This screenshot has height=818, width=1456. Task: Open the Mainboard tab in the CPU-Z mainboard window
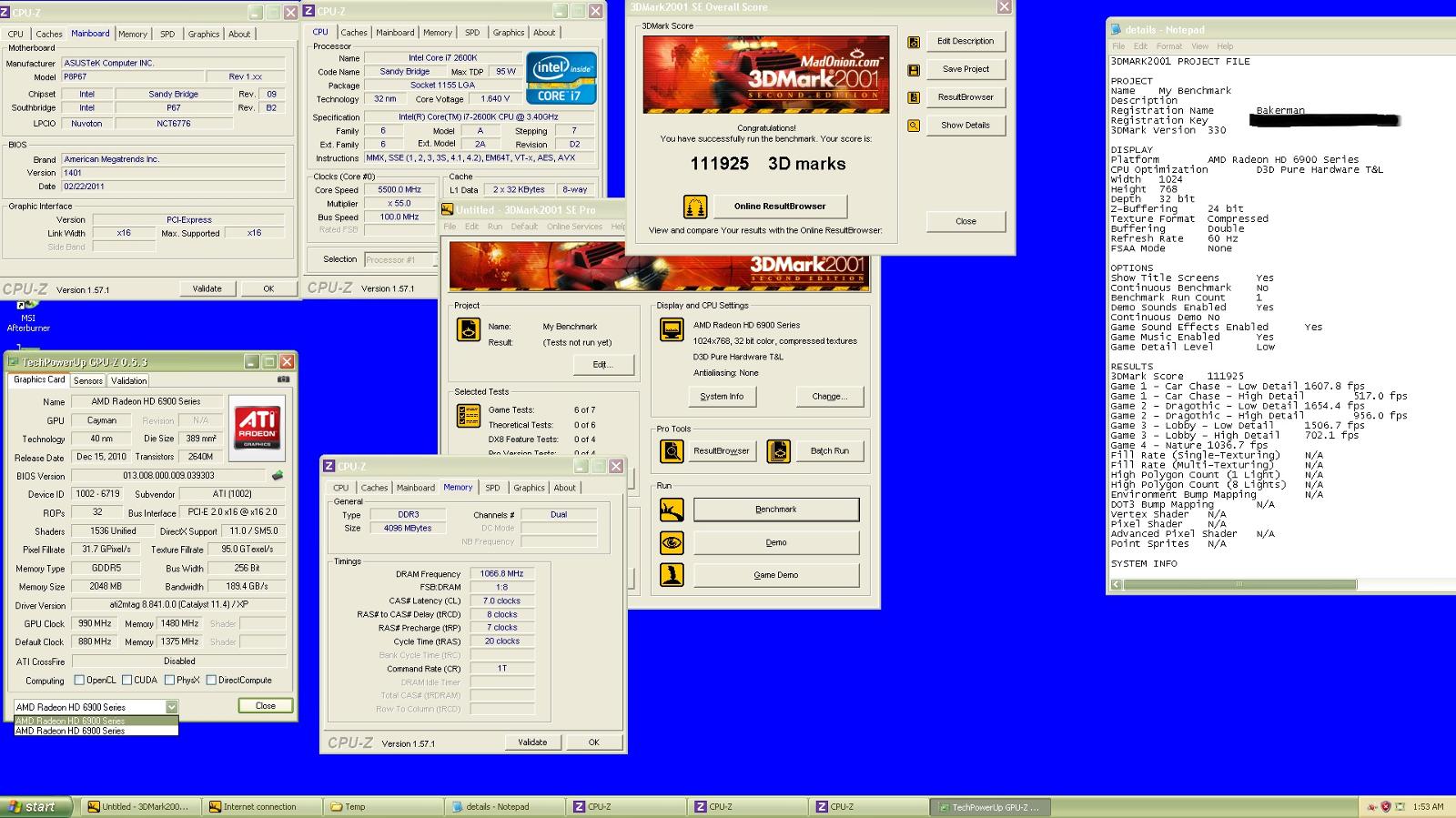[90, 34]
